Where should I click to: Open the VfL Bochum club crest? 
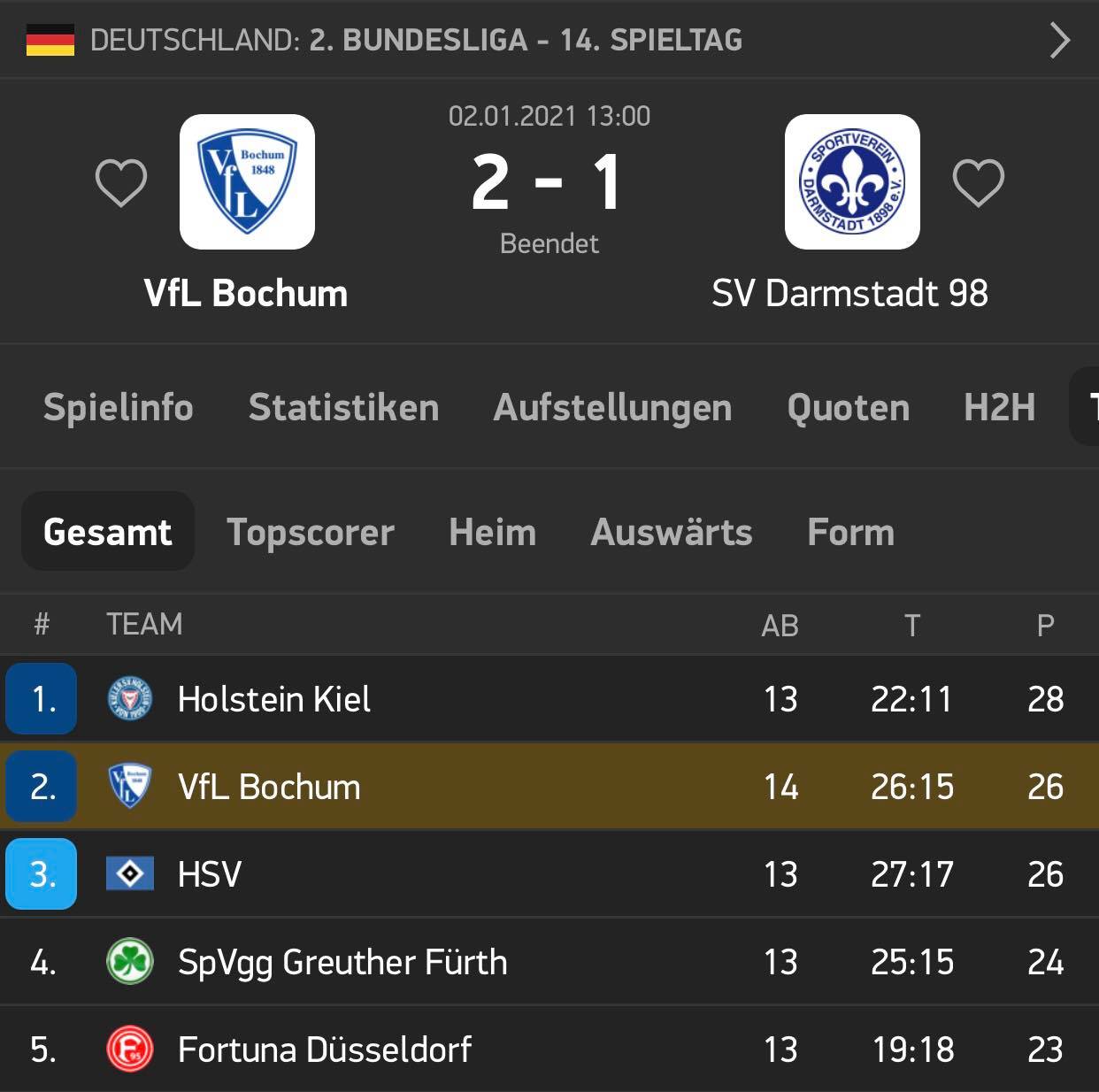(247, 181)
